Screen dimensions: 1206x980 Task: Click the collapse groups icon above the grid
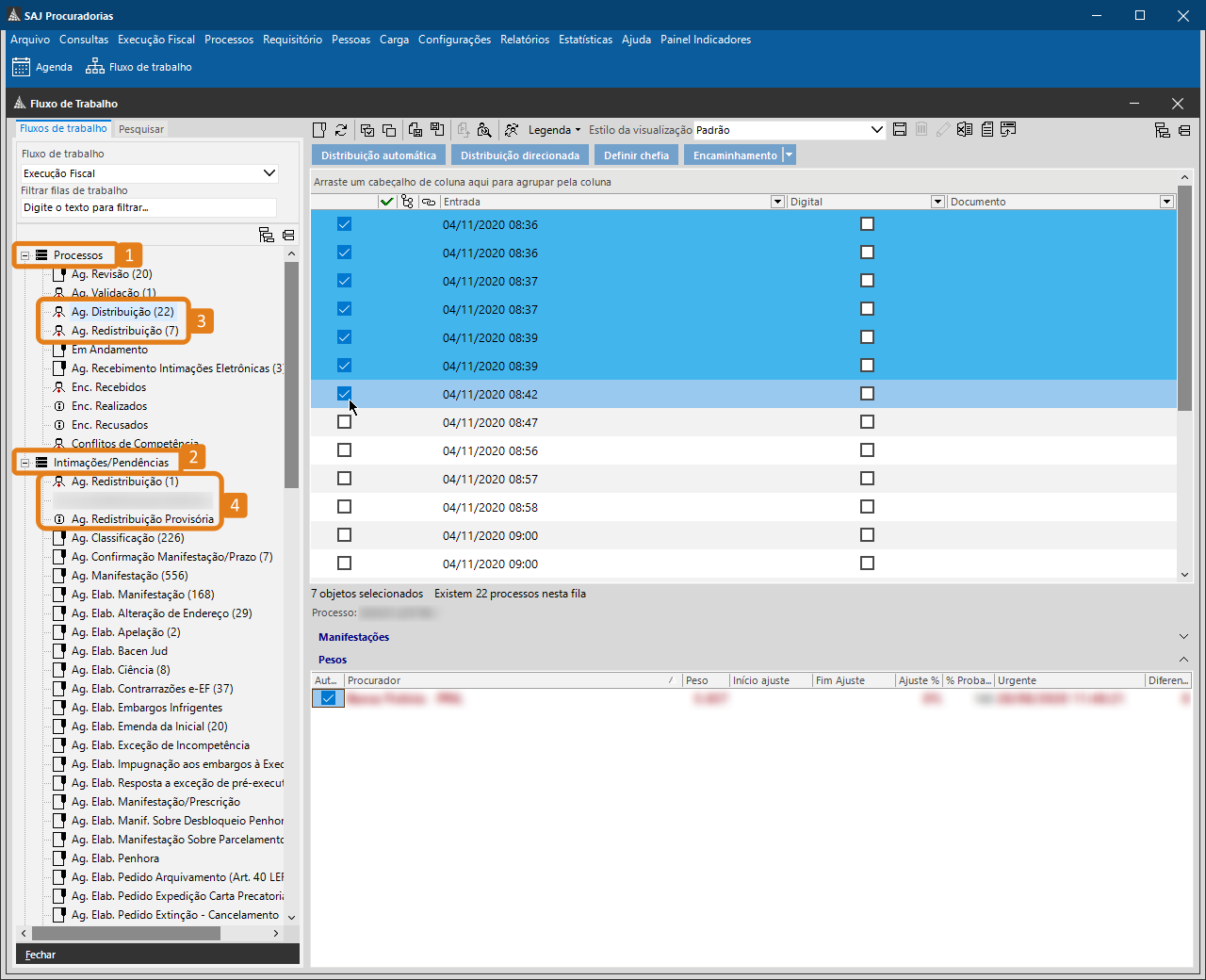pyautogui.click(x=1184, y=130)
